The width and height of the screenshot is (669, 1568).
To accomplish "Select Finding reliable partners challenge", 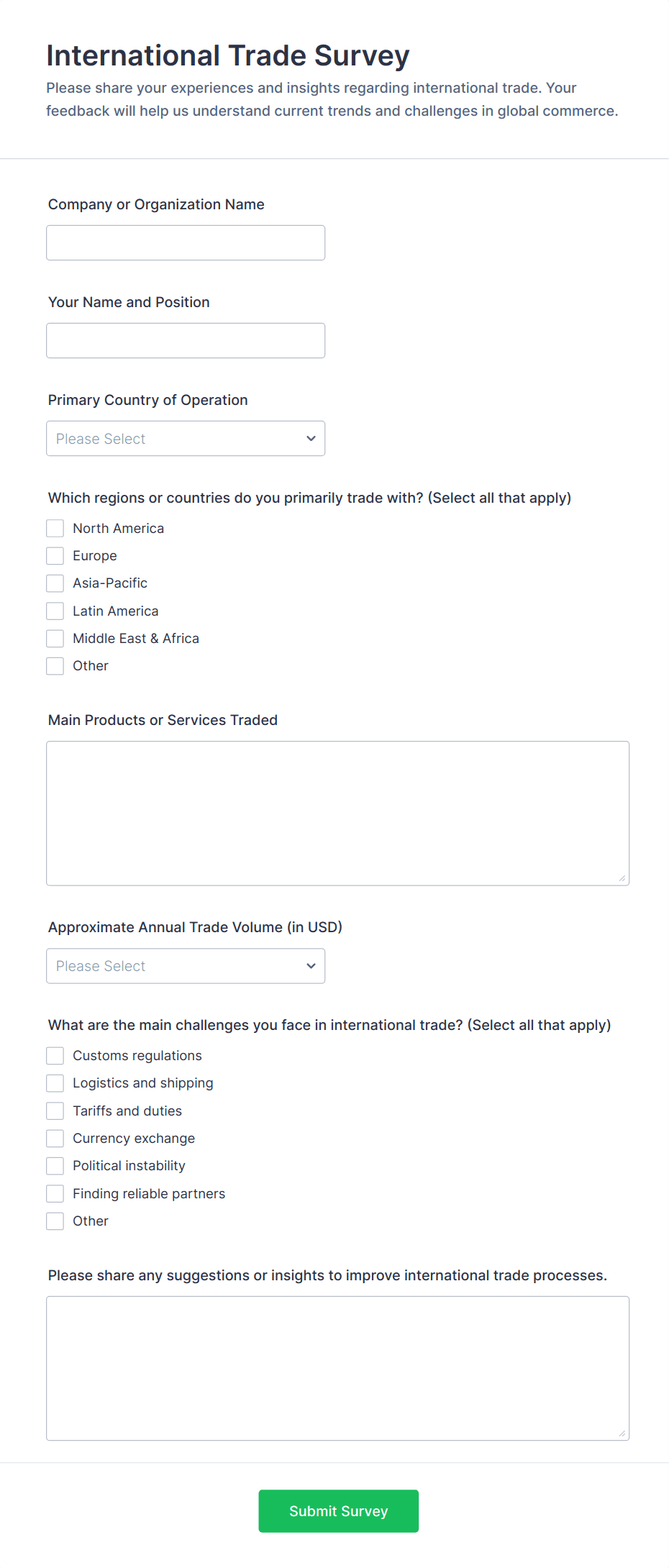I will click(55, 1193).
